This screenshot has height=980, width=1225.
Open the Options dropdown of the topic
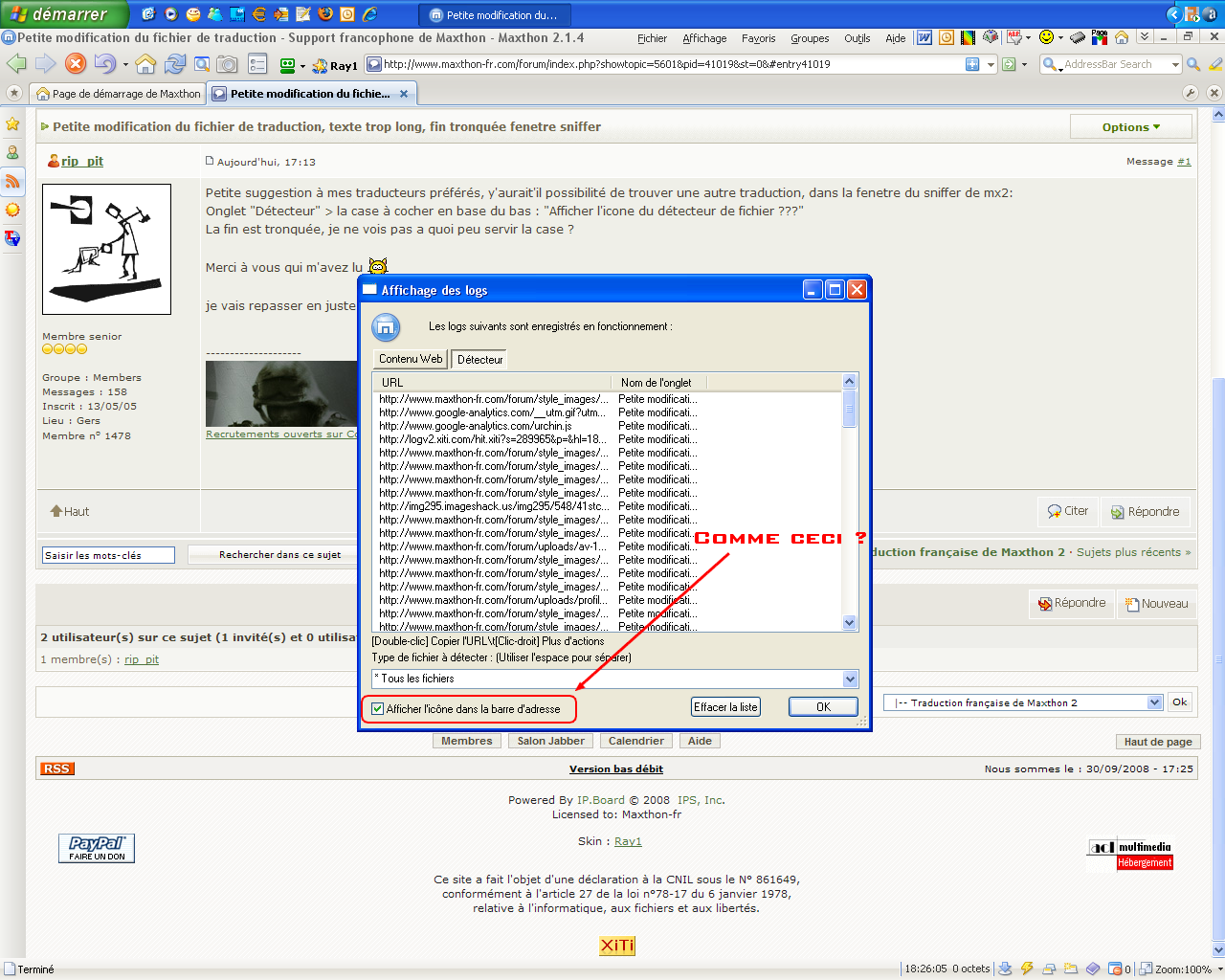pos(1131,126)
